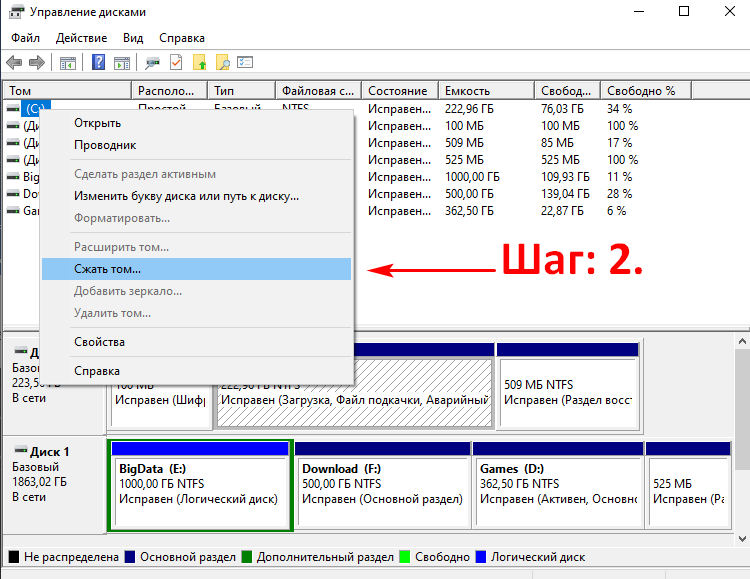Select the BigData volume row icon
Image resolution: width=750 pixels, height=579 pixels.
[13, 177]
